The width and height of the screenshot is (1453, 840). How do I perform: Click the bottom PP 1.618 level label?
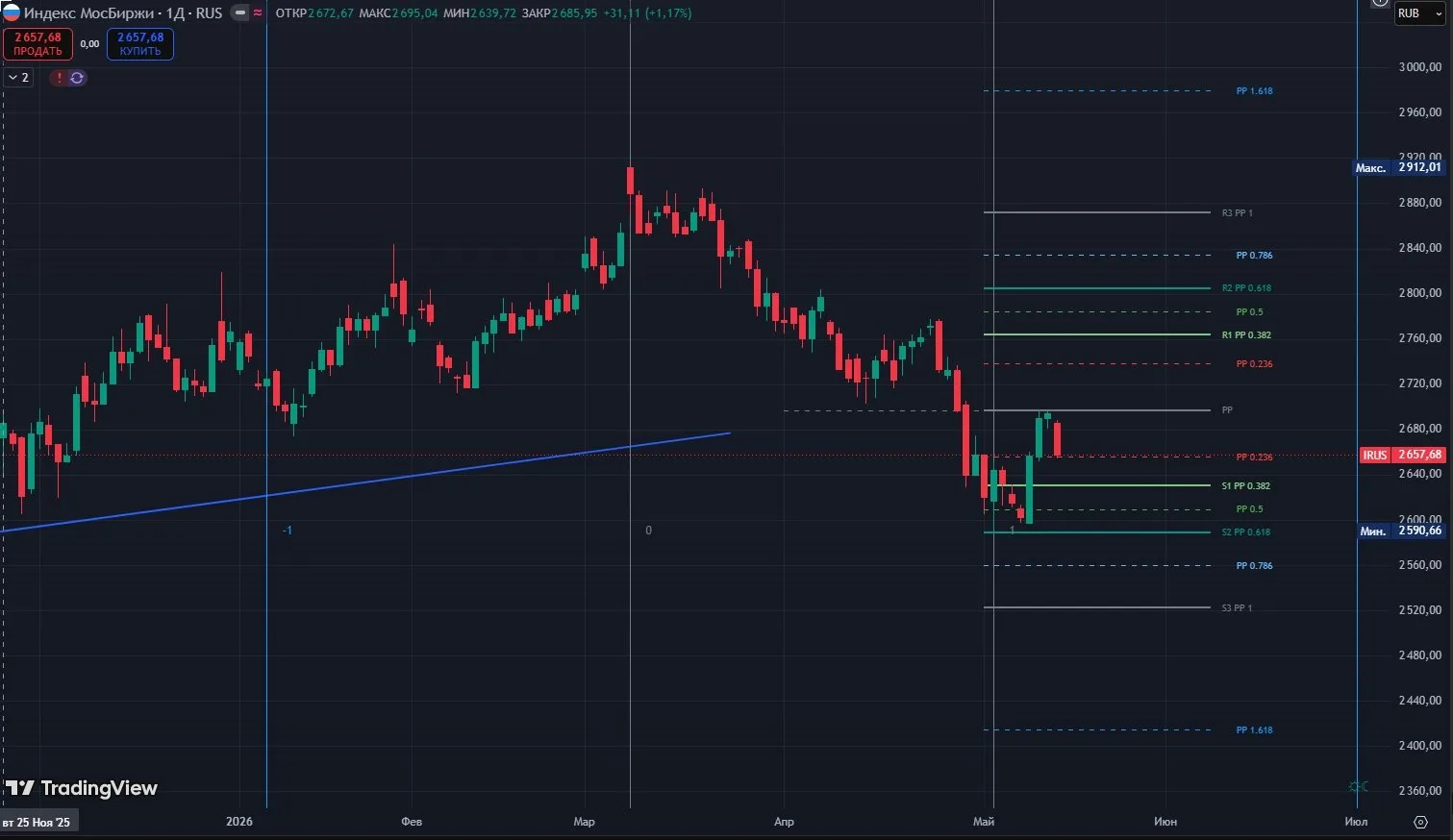pos(1254,729)
